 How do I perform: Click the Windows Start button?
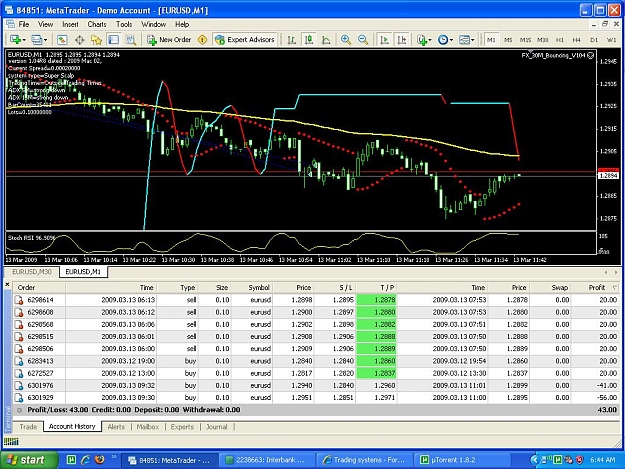pos(29,460)
